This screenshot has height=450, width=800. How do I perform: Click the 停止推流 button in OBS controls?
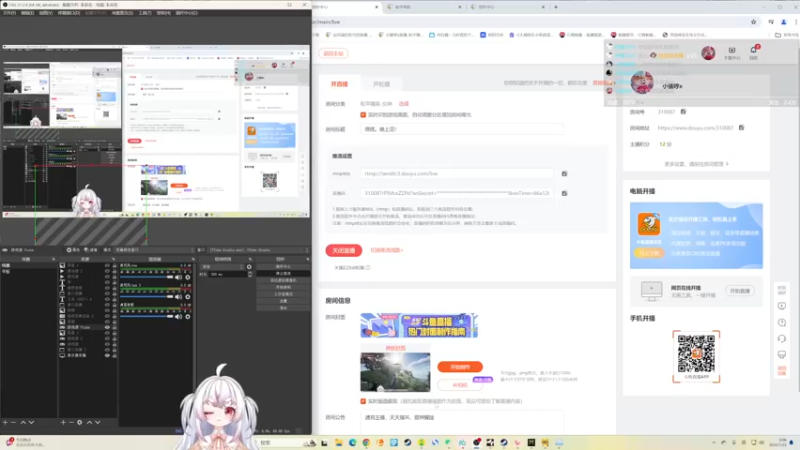283,273
